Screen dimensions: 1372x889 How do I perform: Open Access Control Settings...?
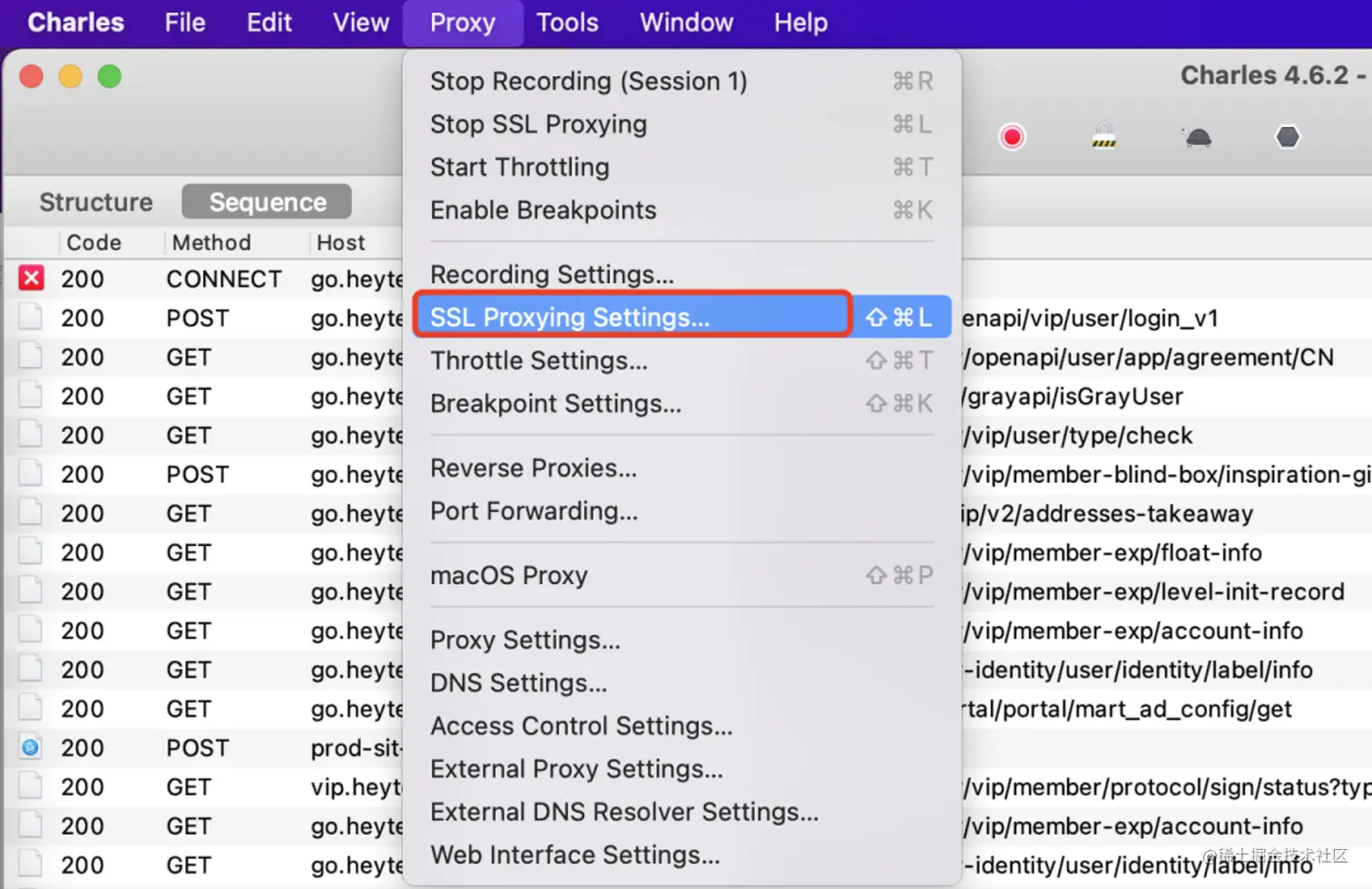681,726
